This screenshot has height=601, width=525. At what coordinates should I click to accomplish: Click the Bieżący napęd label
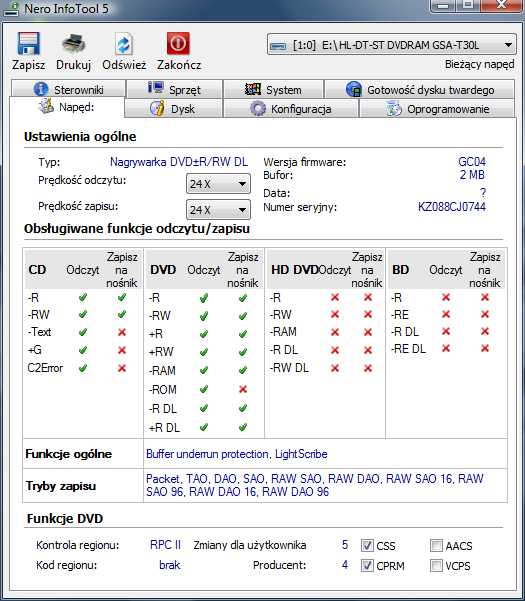point(479,64)
